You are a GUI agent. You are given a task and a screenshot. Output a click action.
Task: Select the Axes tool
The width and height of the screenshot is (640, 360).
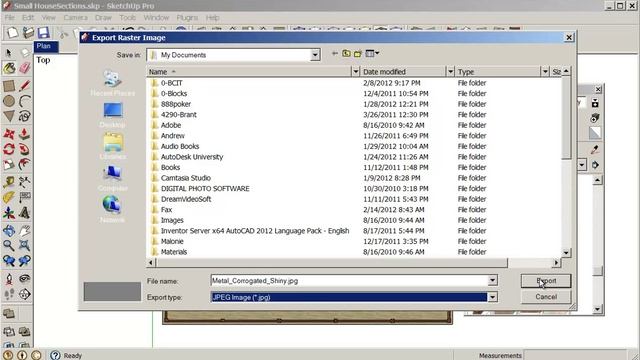point(9,213)
